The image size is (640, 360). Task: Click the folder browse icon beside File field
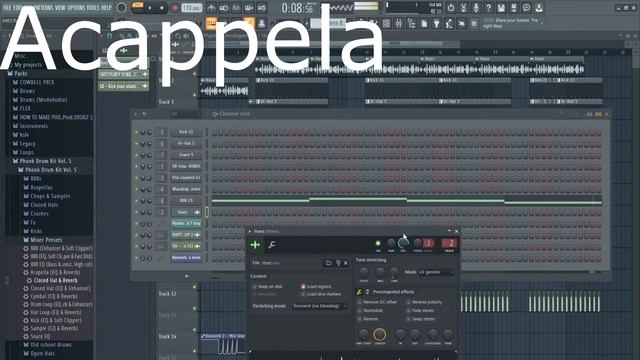(x=328, y=263)
